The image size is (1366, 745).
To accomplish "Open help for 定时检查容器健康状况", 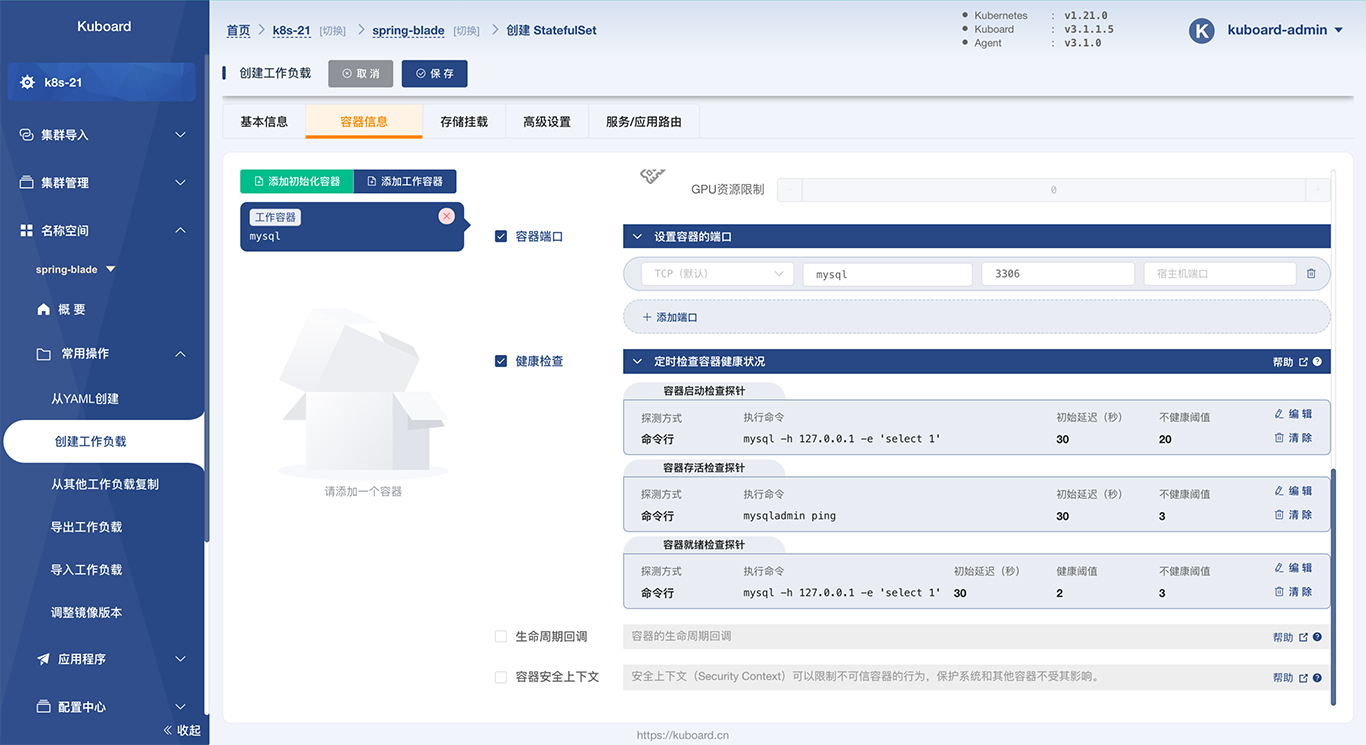I will (x=1317, y=361).
